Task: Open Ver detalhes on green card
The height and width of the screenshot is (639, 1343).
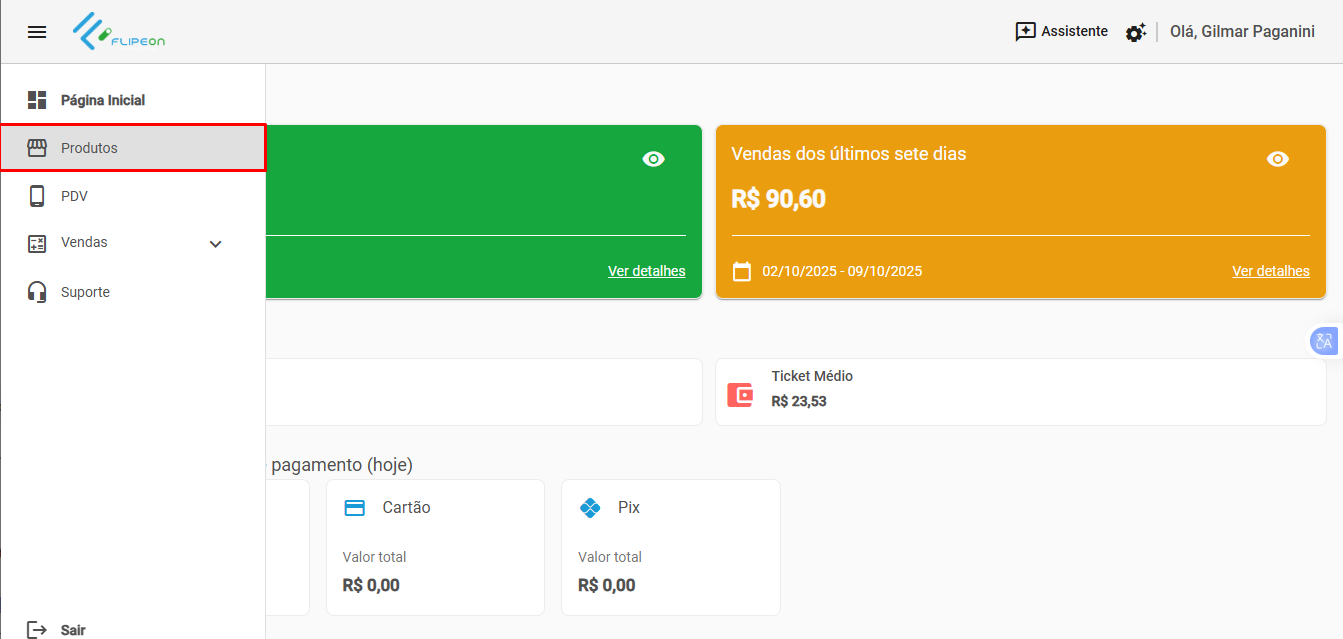Action: [646, 271]
